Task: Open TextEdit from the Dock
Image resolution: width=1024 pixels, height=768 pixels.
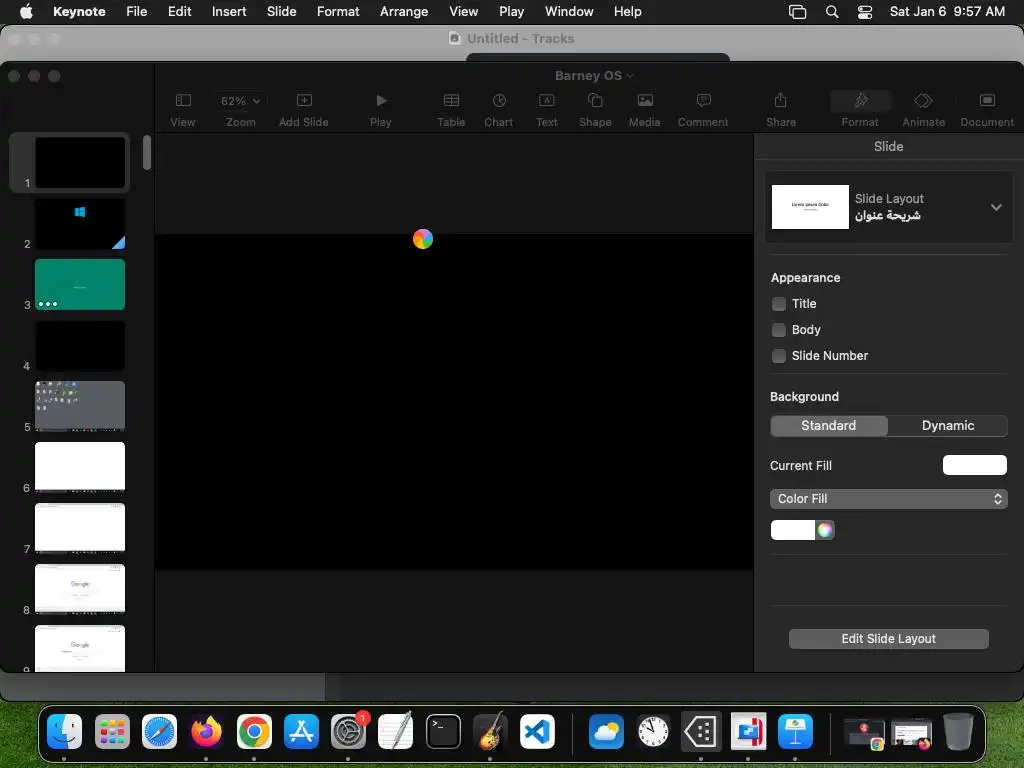Action: coord(396,731)
